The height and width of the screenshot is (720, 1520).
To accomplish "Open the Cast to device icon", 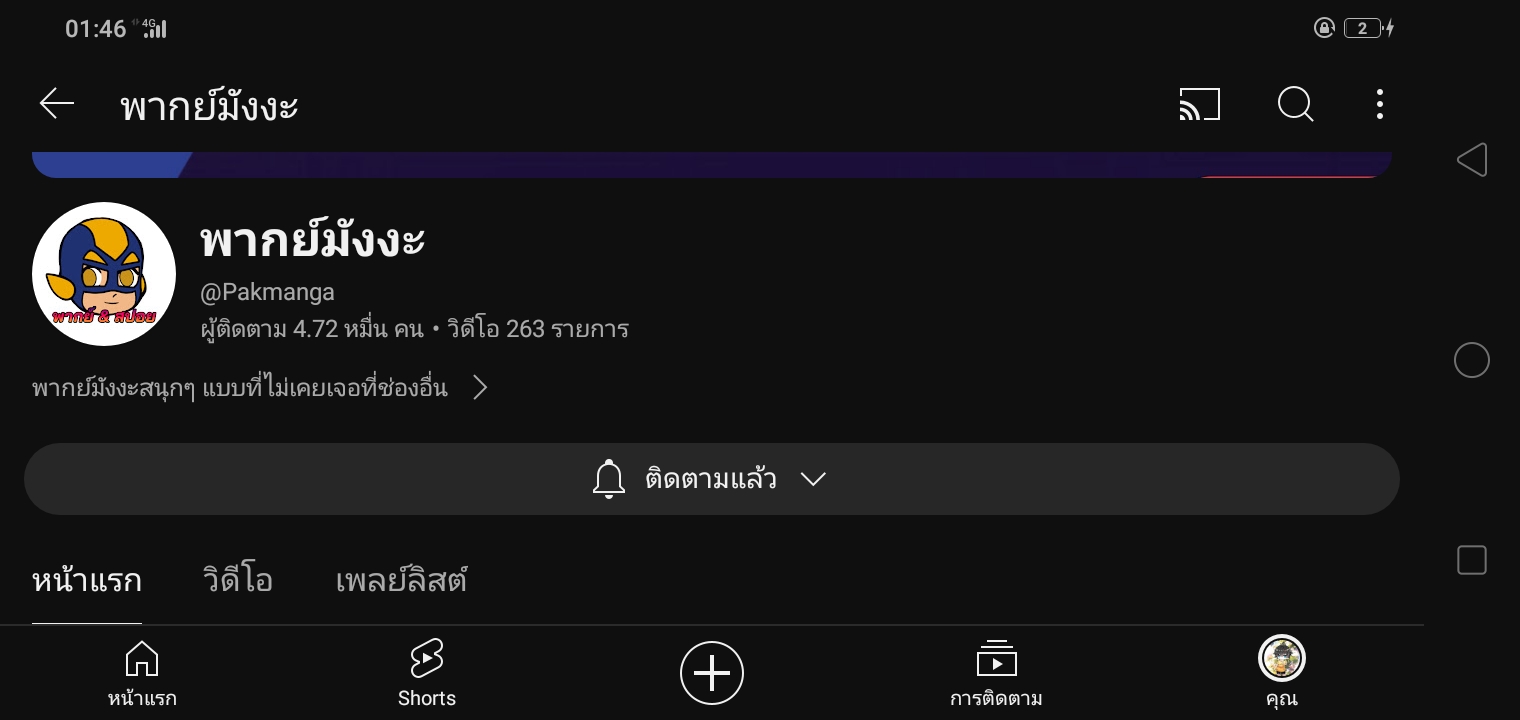I will [1200, 104].
